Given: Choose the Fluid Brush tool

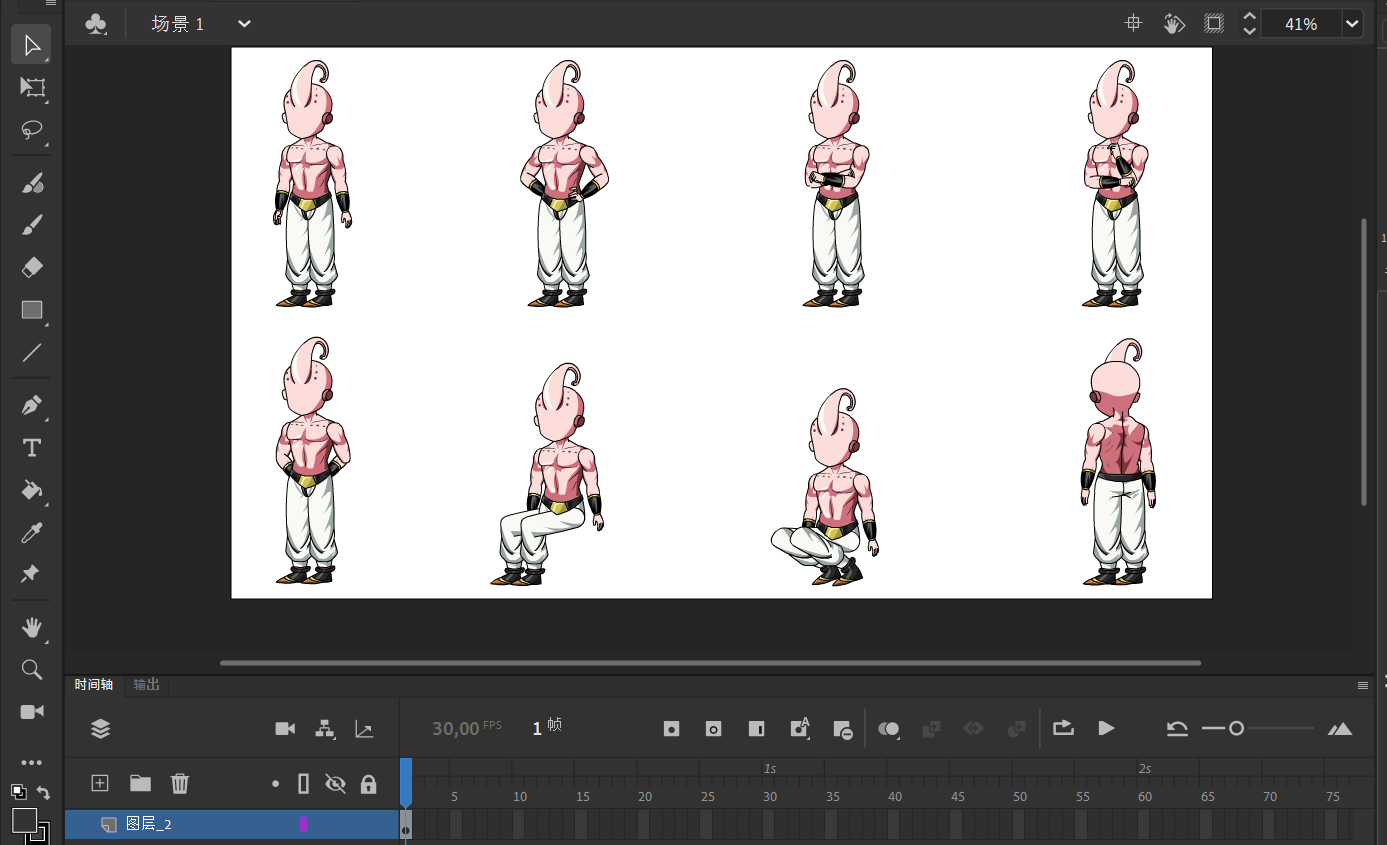Looking at the screenshot, I should [32, 183].
